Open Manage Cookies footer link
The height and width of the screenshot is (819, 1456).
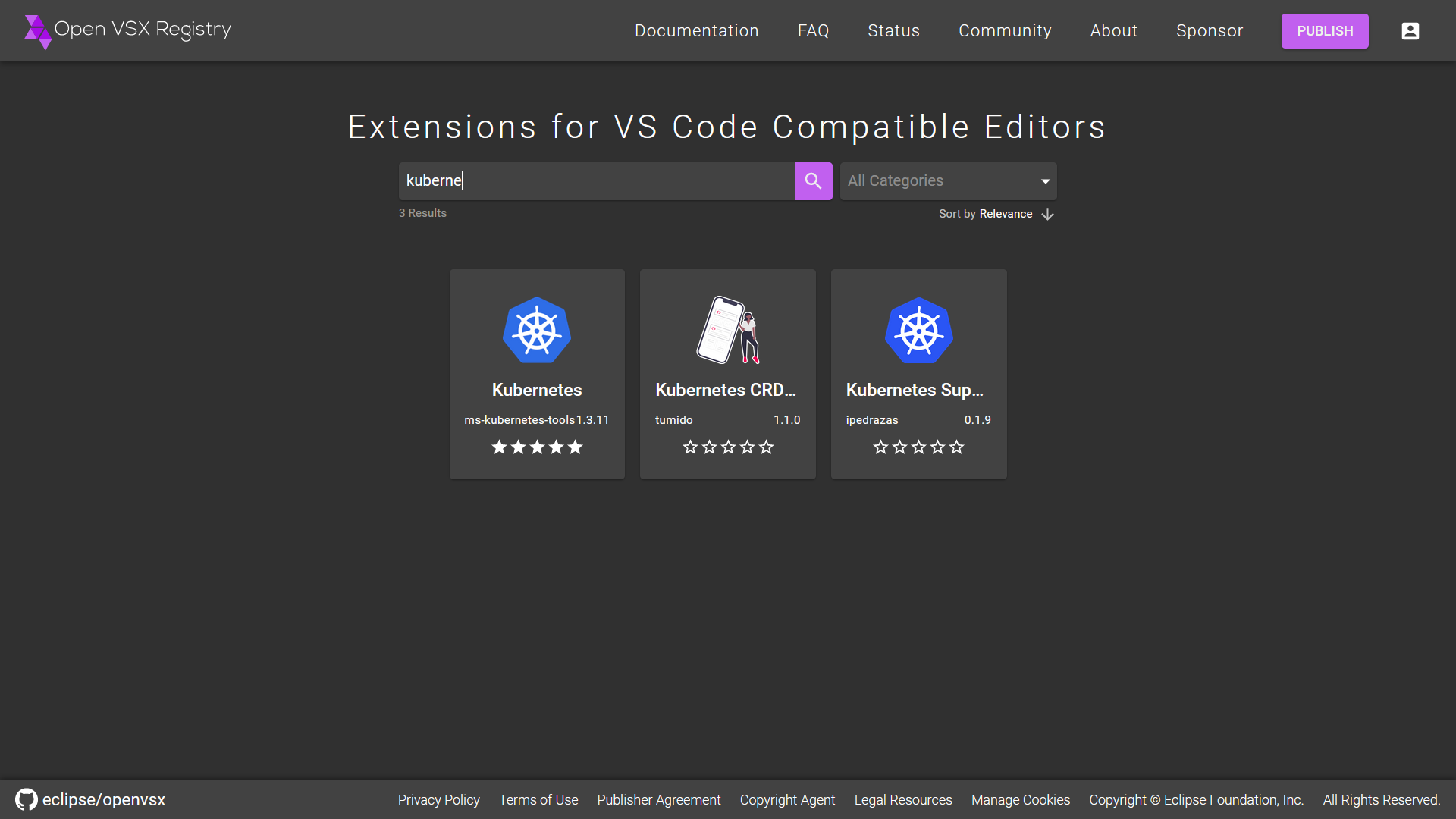coord(1020,800)
